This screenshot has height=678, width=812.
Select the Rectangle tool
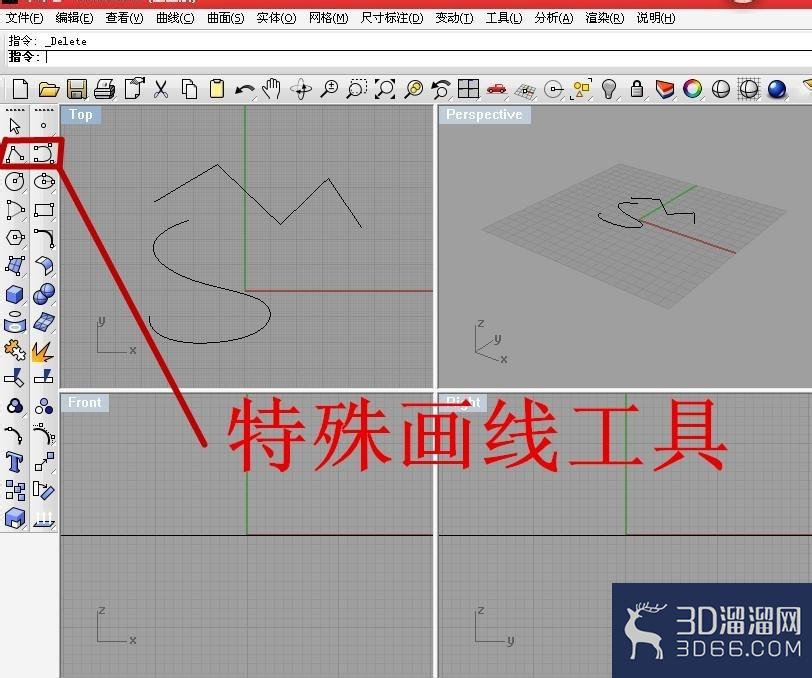(x=44, y=210)
